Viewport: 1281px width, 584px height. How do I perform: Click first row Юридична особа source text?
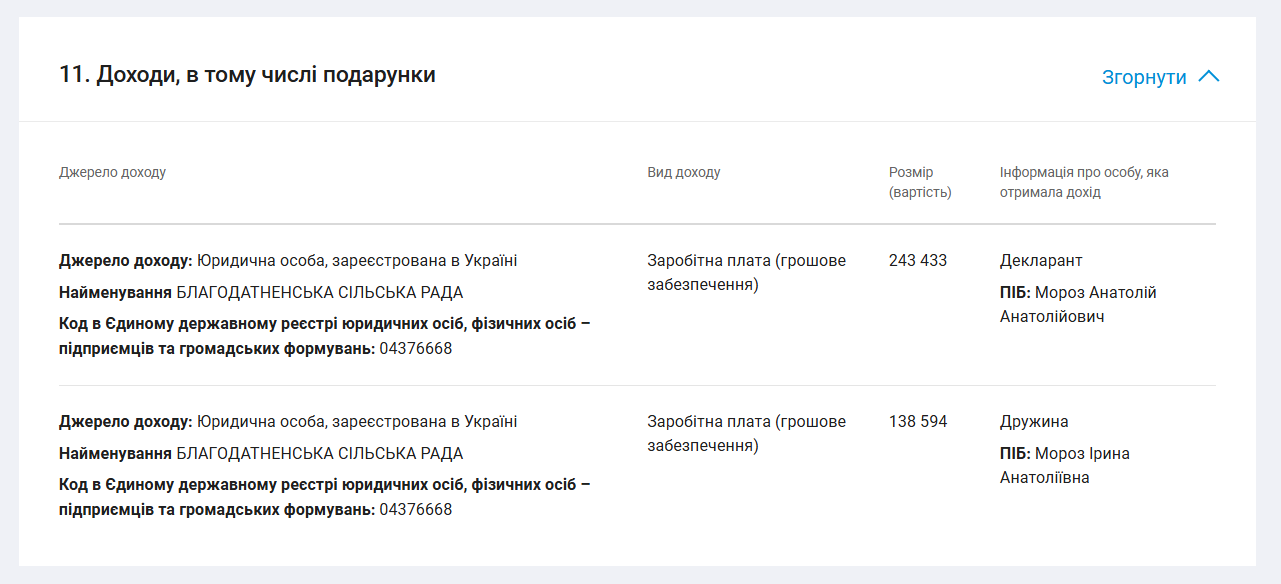[357, 261]
